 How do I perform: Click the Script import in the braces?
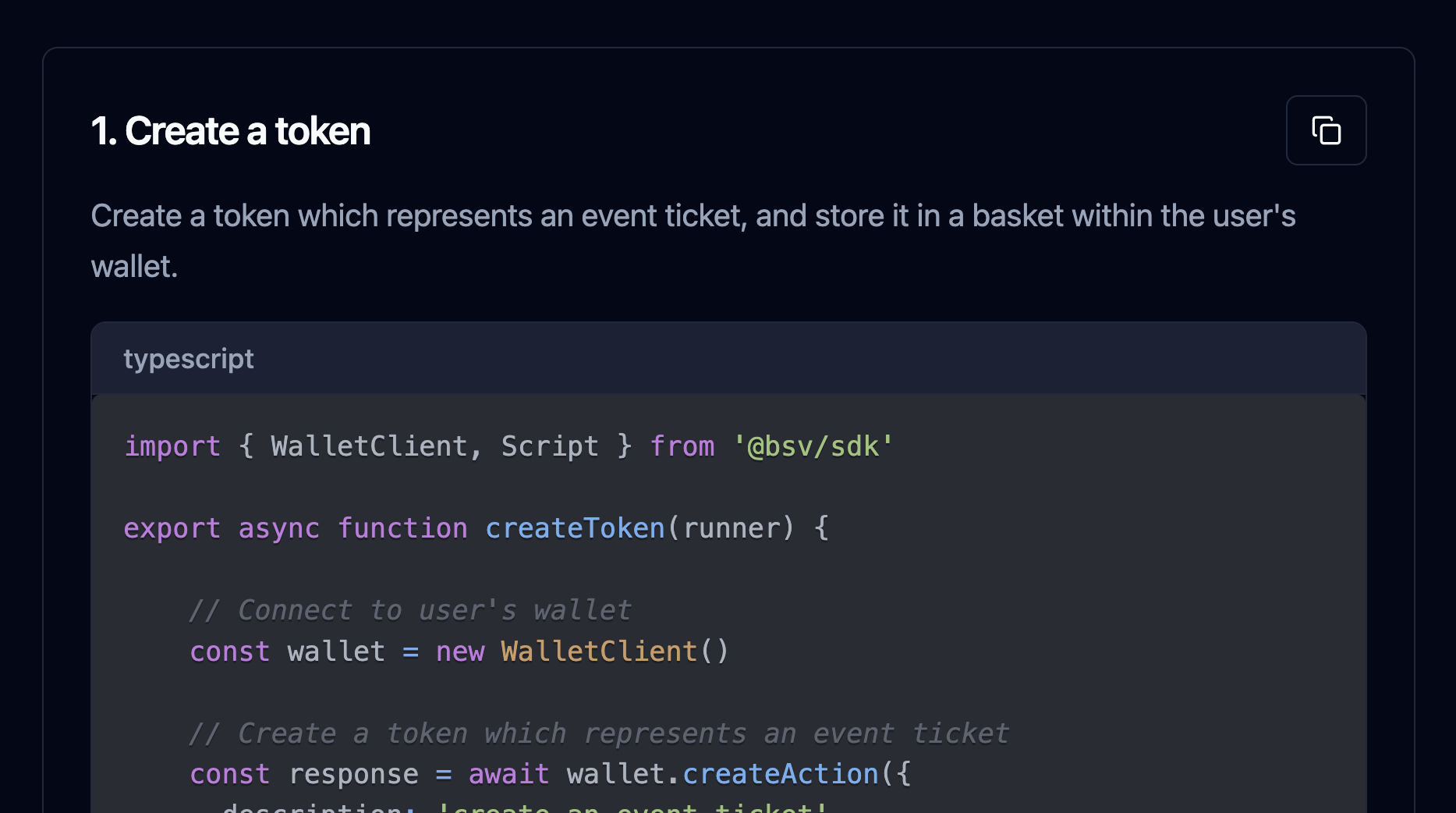point(551,446)
